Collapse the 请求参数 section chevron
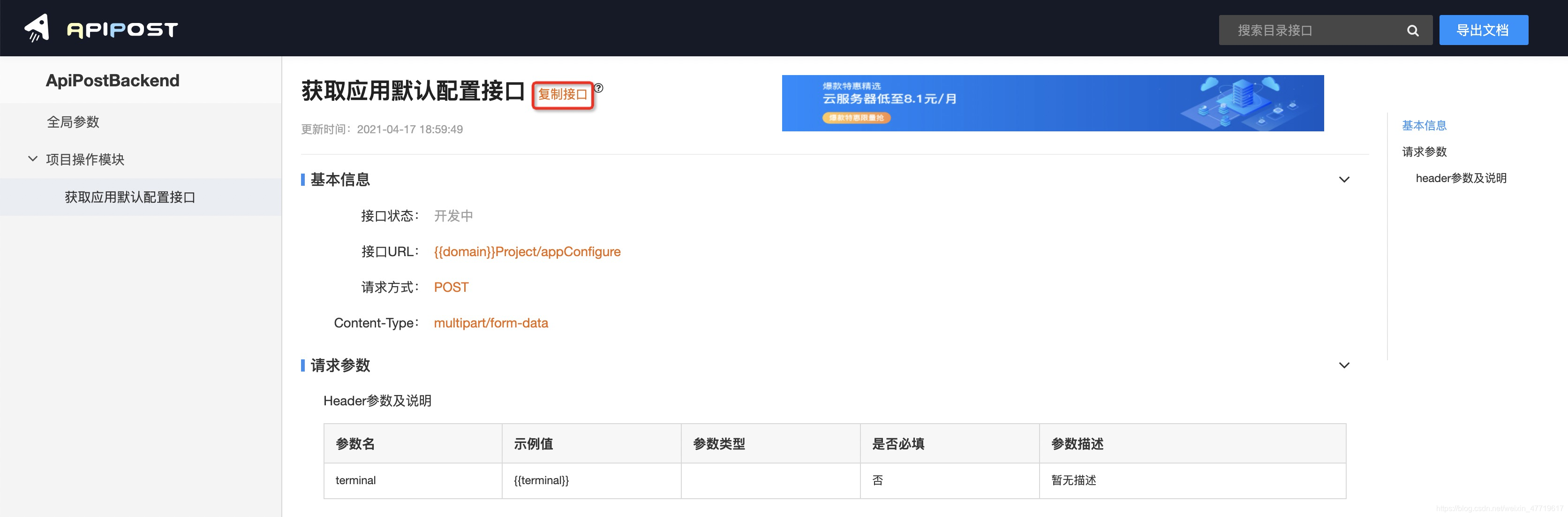The image size is (1568, 517). 1344,365
